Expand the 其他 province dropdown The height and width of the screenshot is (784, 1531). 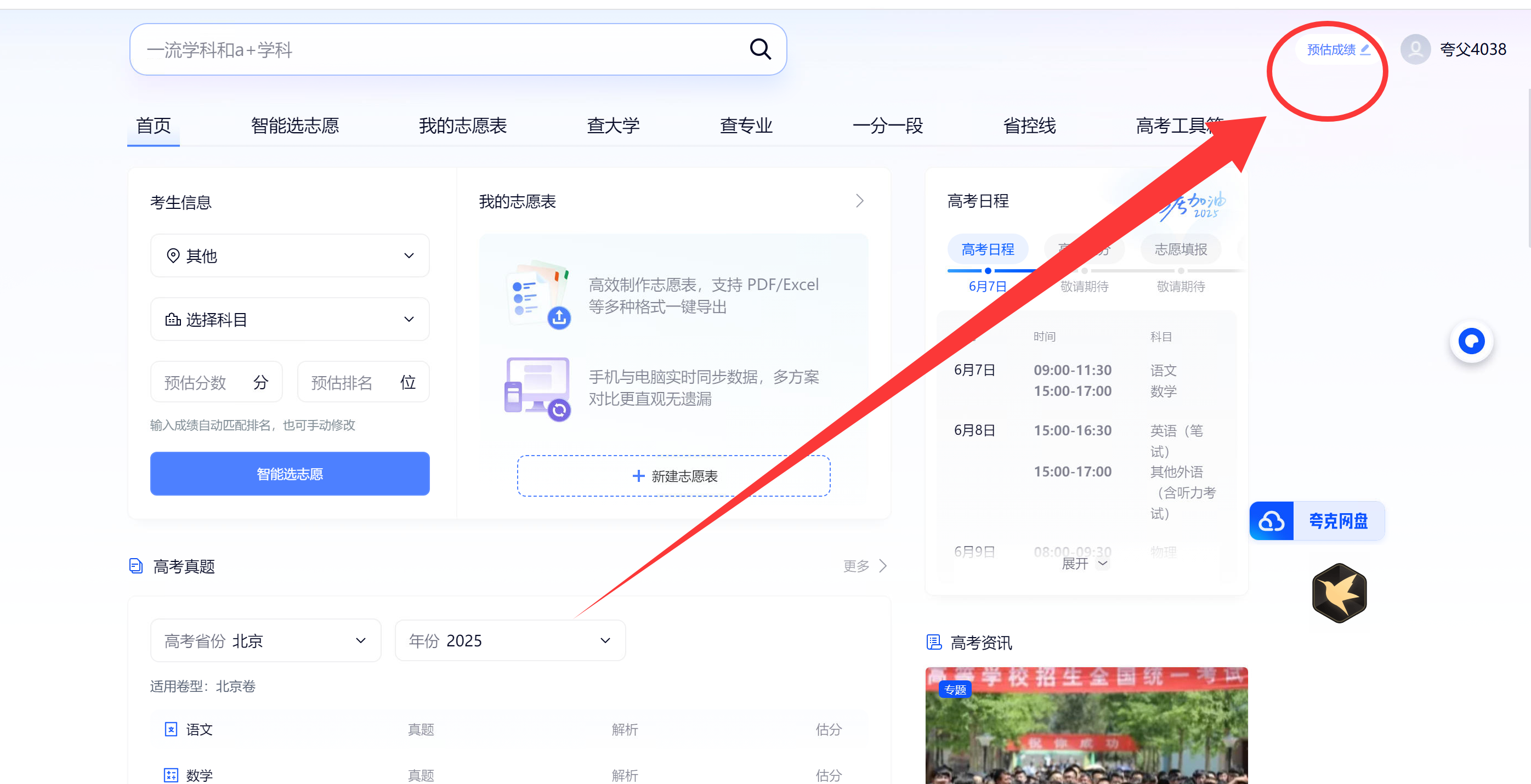290,255
